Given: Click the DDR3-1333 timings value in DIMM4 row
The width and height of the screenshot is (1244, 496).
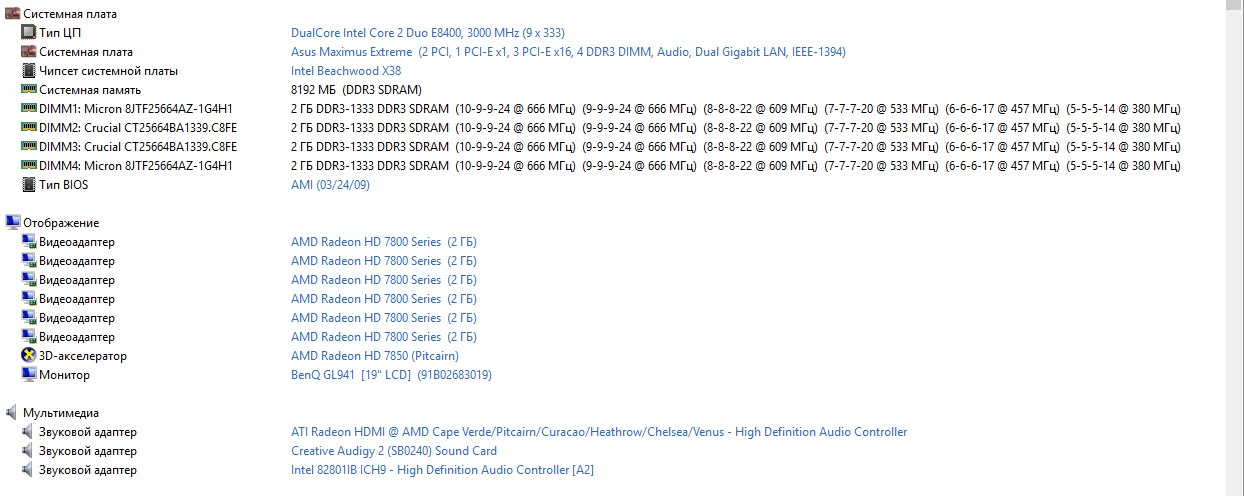Looking at the screenshot, I should (x=736, y=166).
